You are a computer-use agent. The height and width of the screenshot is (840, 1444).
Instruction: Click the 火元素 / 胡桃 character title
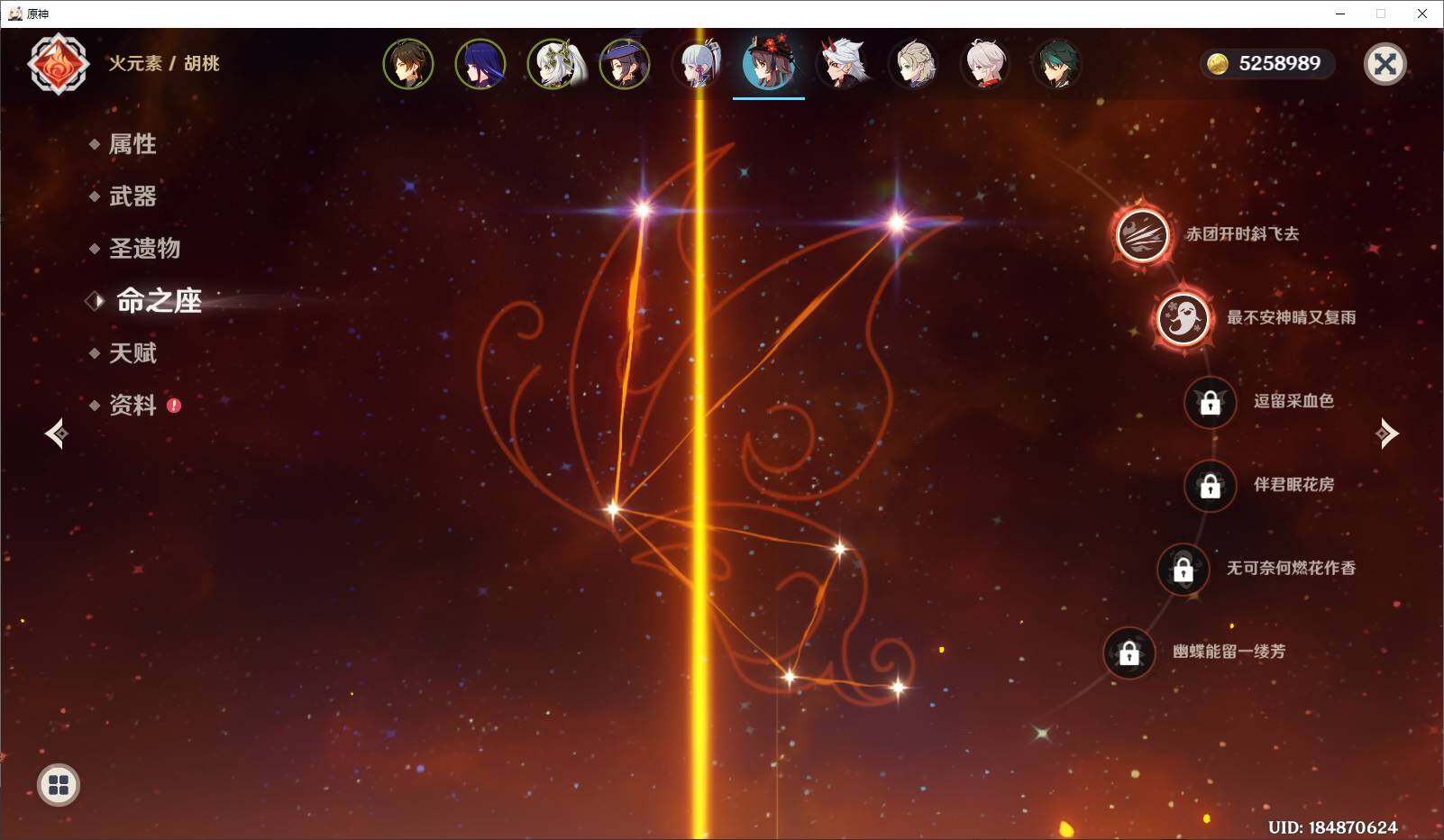164,64
